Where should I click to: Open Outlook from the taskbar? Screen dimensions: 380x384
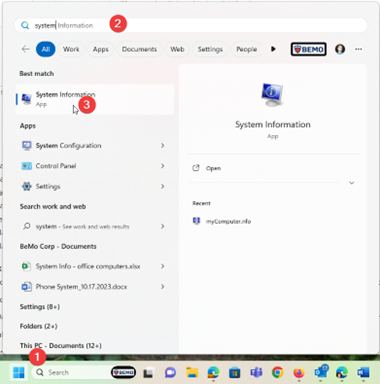pos(321,372)
